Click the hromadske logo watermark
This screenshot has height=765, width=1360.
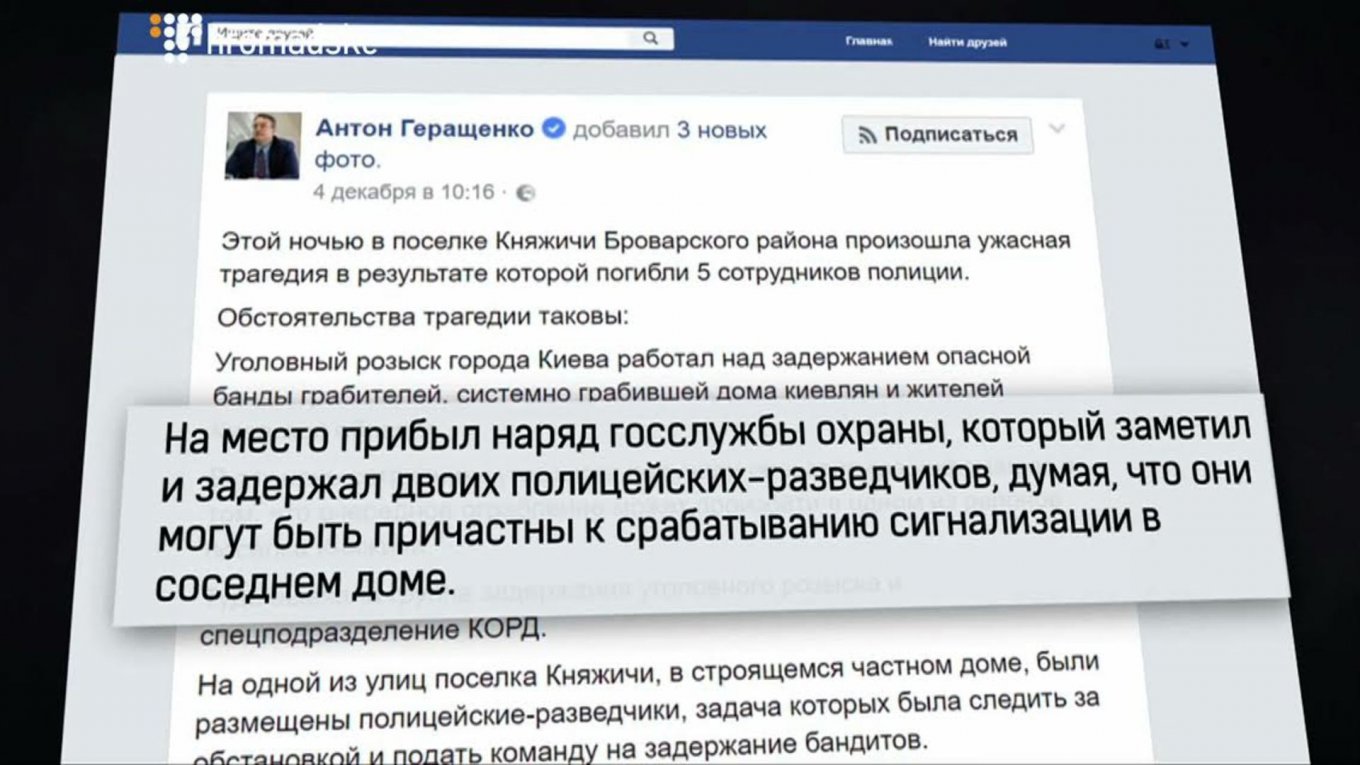click(x=265, y=36)
